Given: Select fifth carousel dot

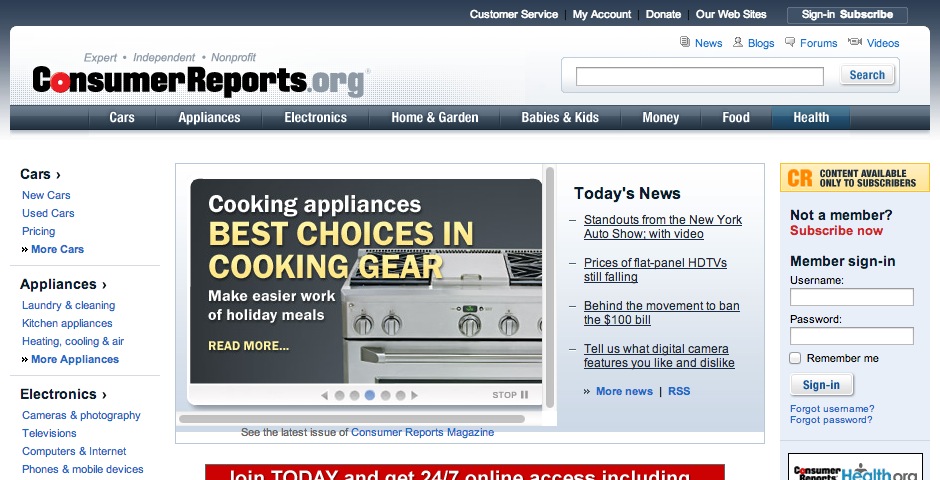Looking at the screenshot, I should click(x=400, y=395).
